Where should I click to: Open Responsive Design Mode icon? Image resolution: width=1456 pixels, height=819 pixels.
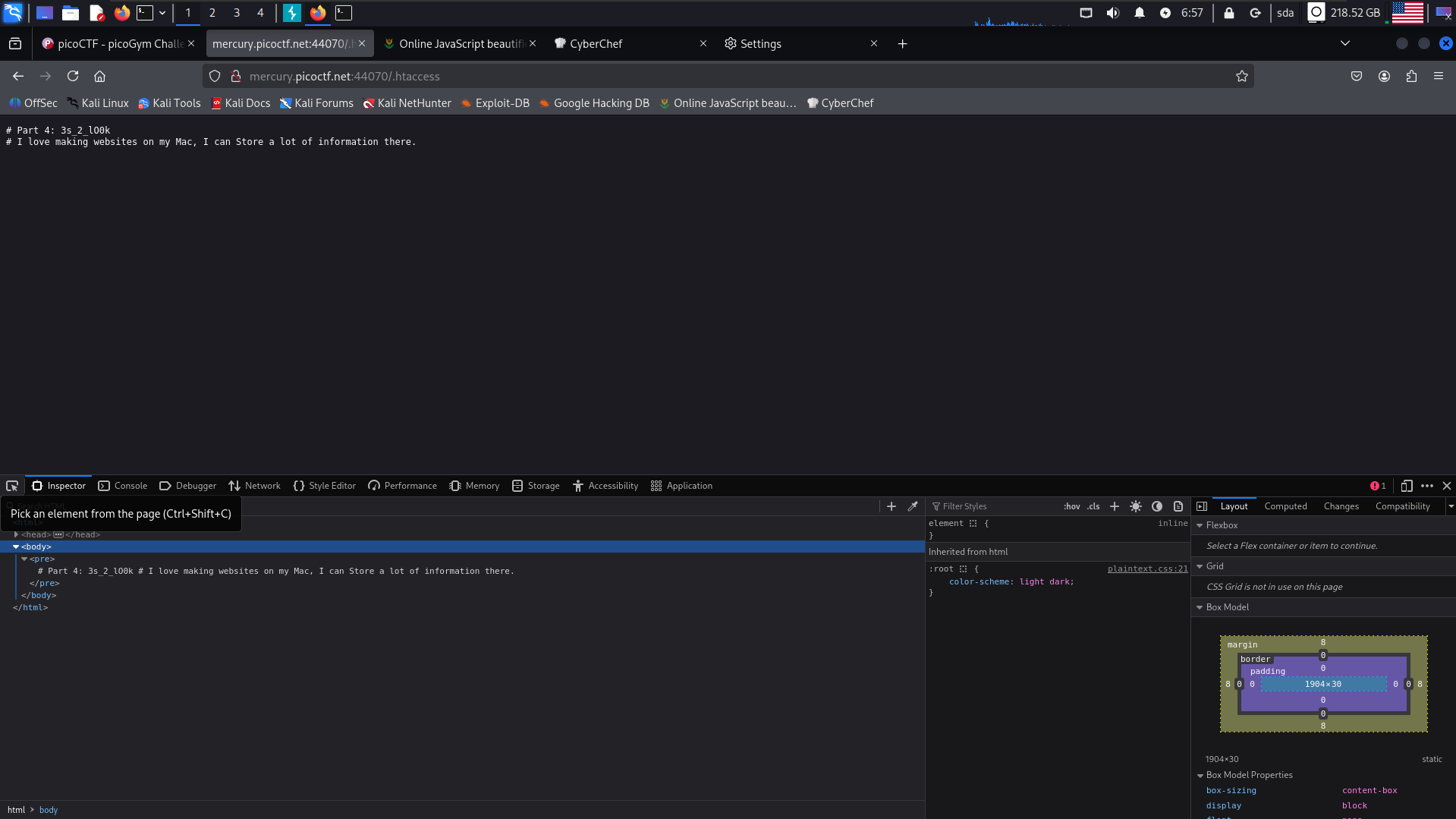pyautogui.click(x=1406, y=486)
